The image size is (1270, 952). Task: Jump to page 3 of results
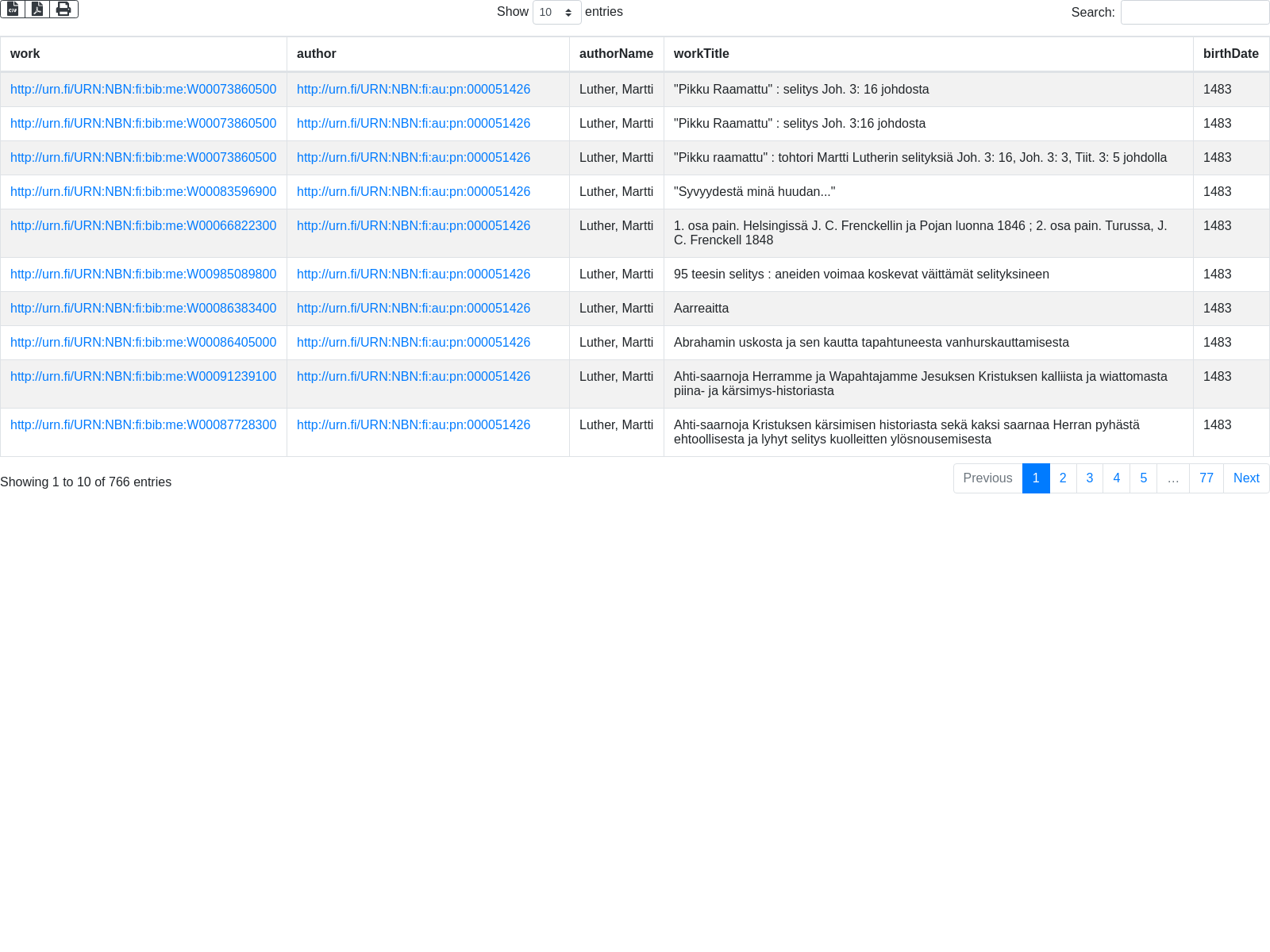point(1090,478)
